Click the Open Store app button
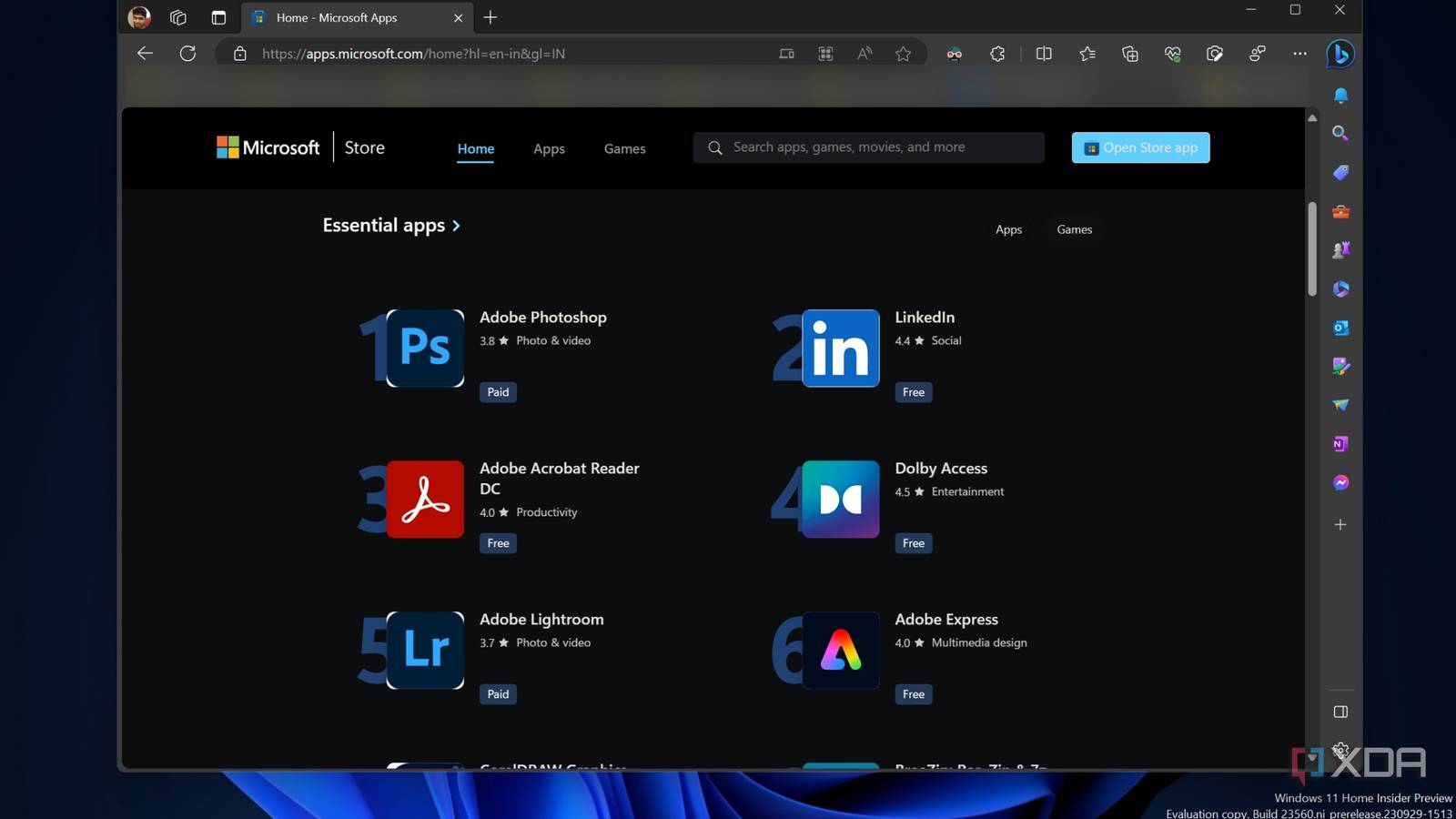Image resolution: width=1456 pixels, height=819 pixels. 1140,148
